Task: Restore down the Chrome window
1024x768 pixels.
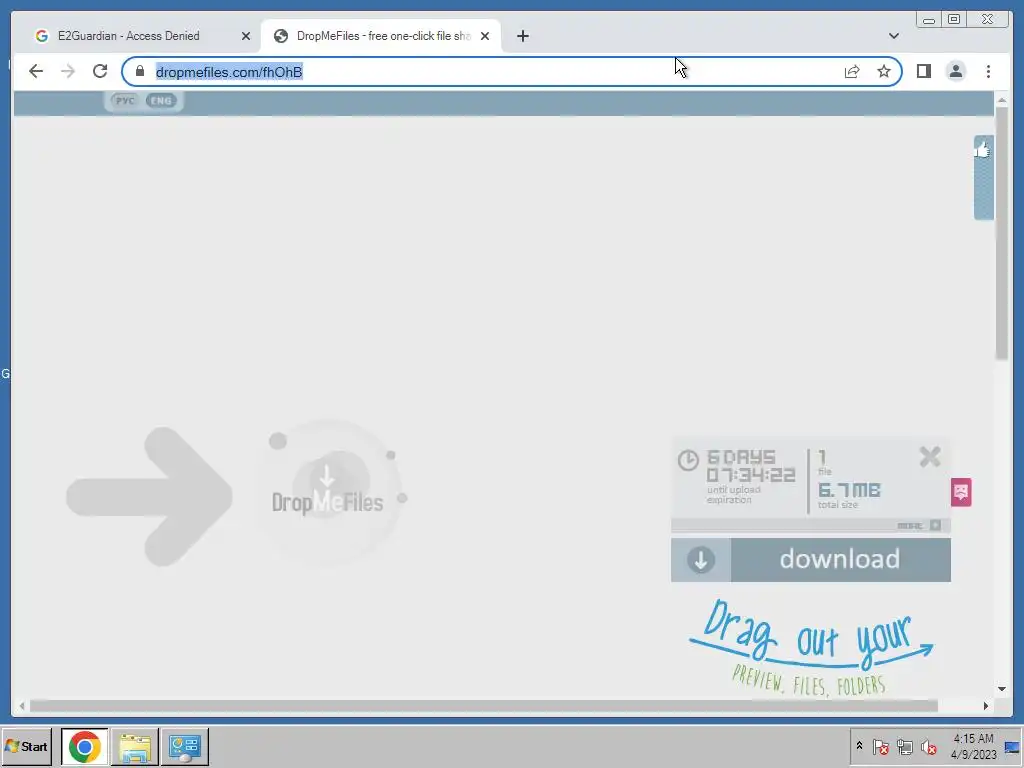Action: click(x=954, y=20)
